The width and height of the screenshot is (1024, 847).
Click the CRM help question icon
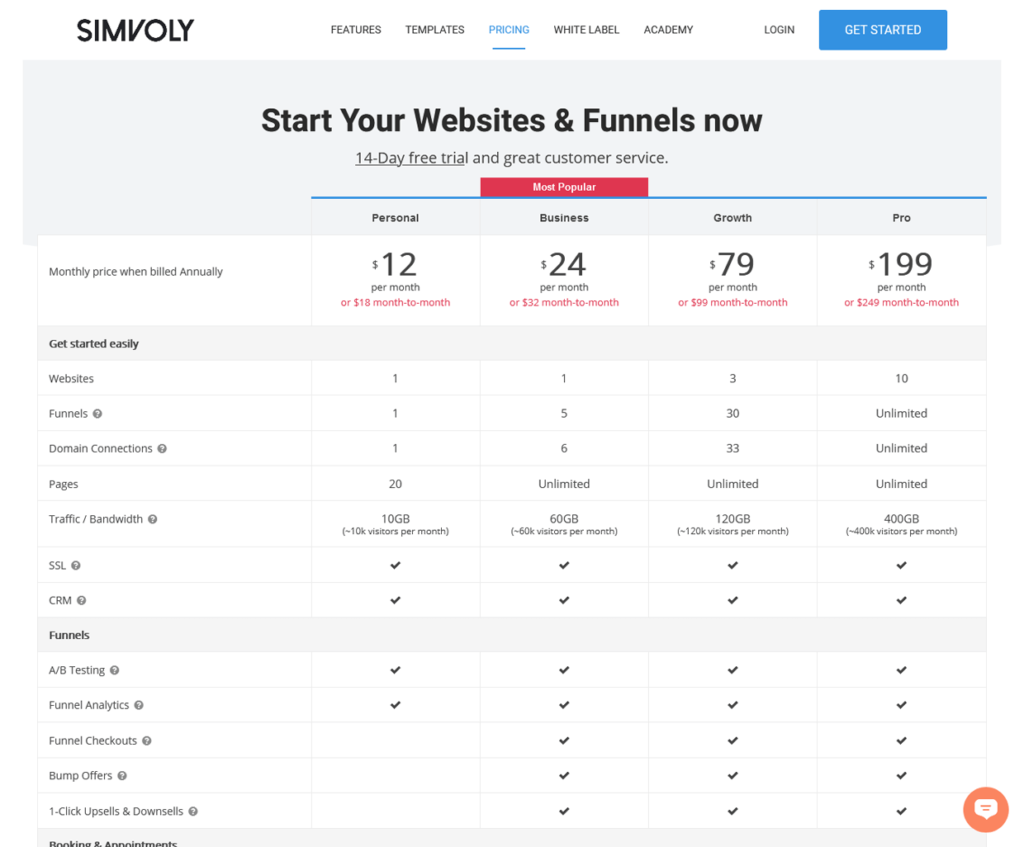tap(81, 601)
